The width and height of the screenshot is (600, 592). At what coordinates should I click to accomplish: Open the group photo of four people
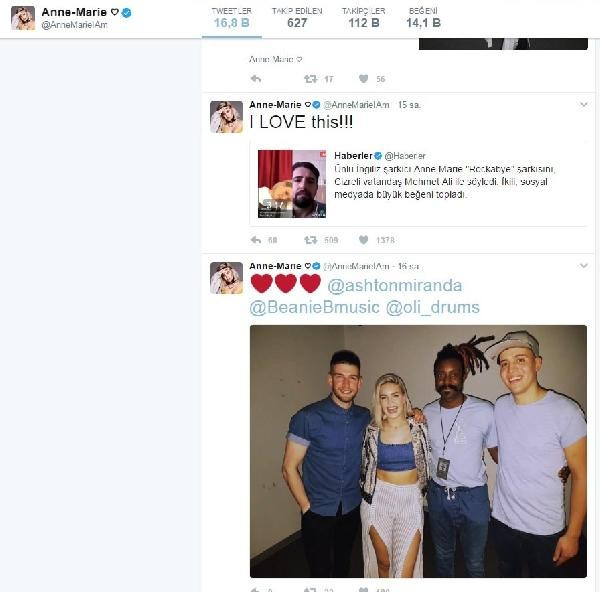tap(418, 451)
